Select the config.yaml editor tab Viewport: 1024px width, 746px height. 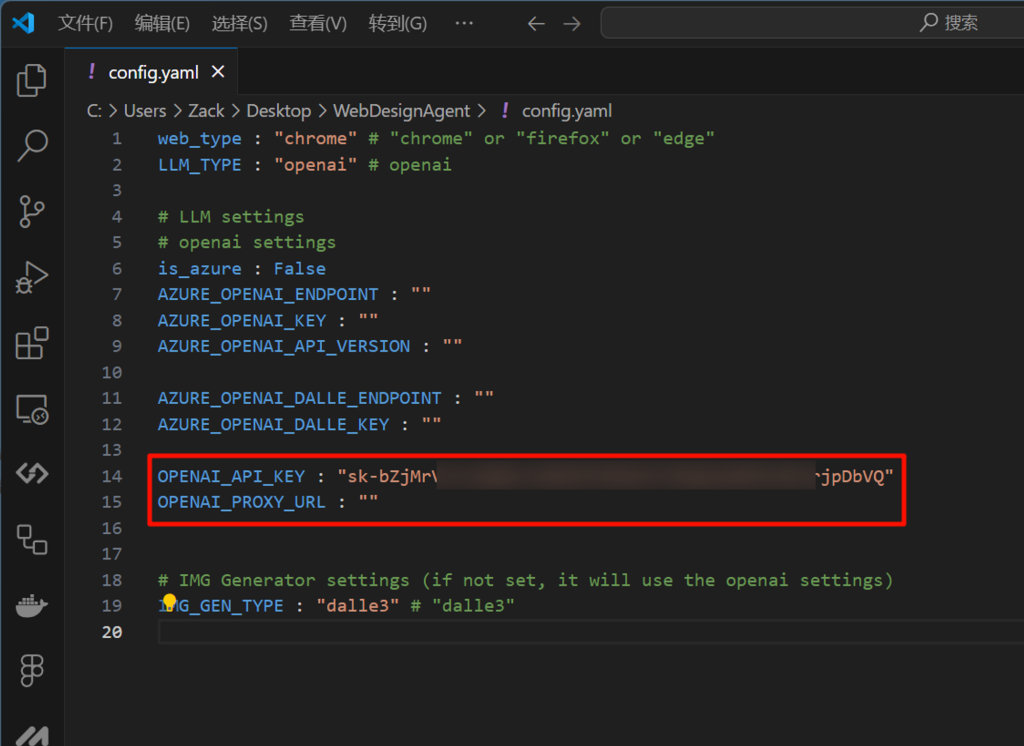click(x=153, y=72)
